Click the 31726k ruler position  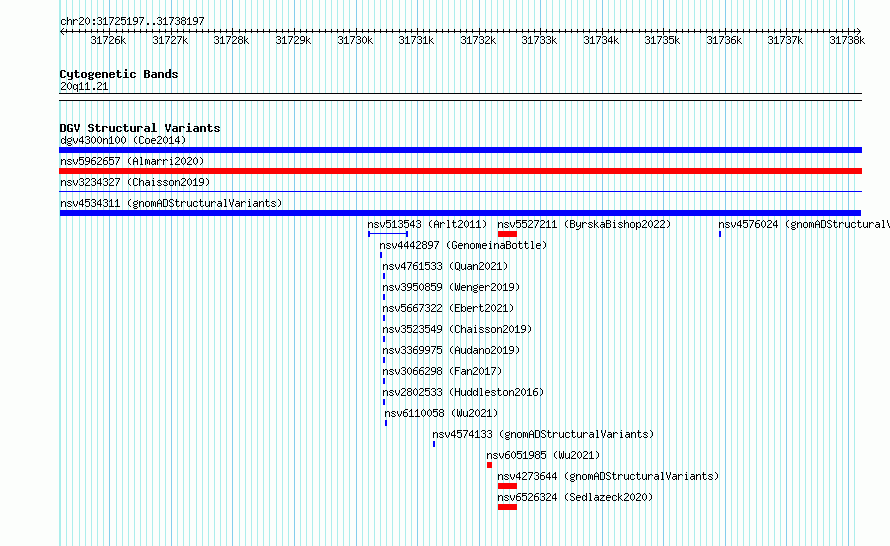(108, 40)
